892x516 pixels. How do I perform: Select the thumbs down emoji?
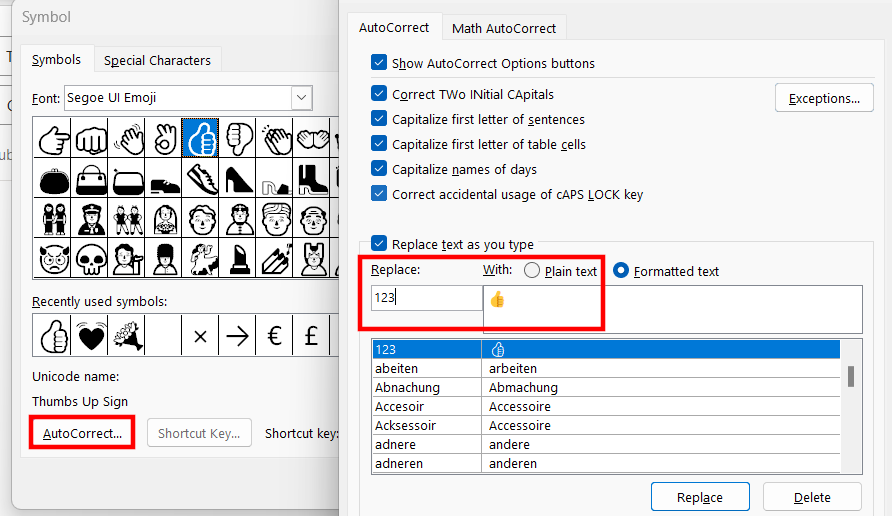[x=238, y=138]
